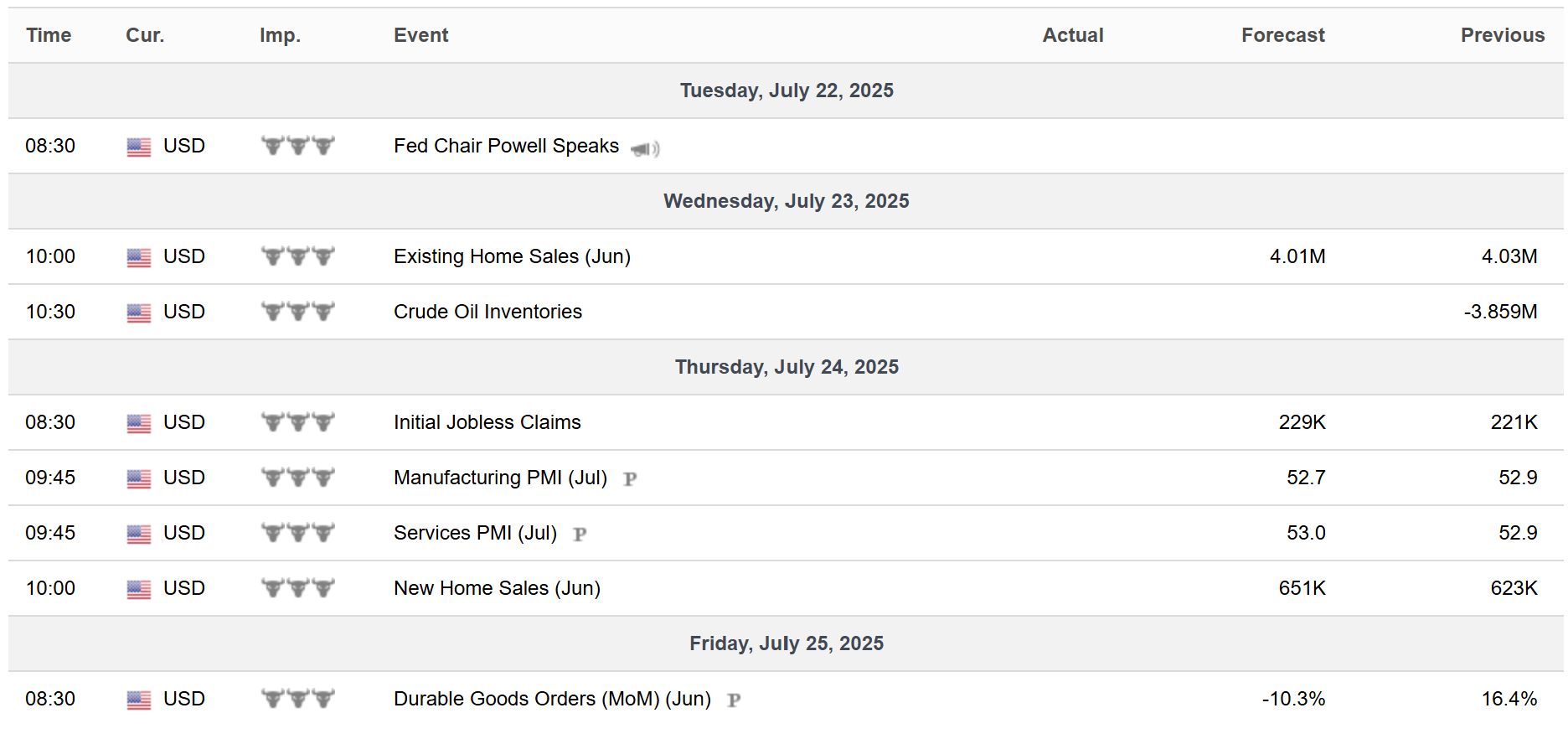Click the Forecast column header
This screenshot has height=744, width=1568.
click(x=1282, y=35)
